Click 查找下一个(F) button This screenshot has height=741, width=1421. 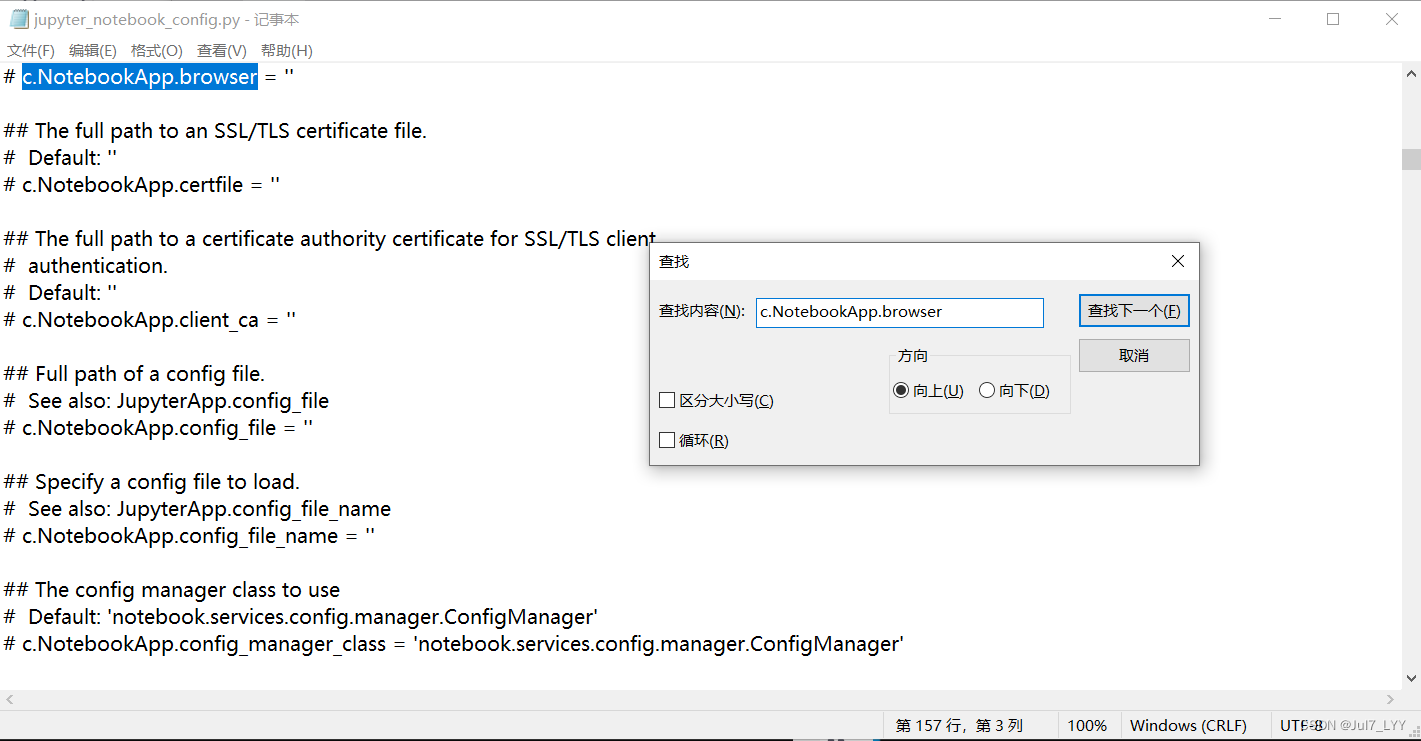1134,311
